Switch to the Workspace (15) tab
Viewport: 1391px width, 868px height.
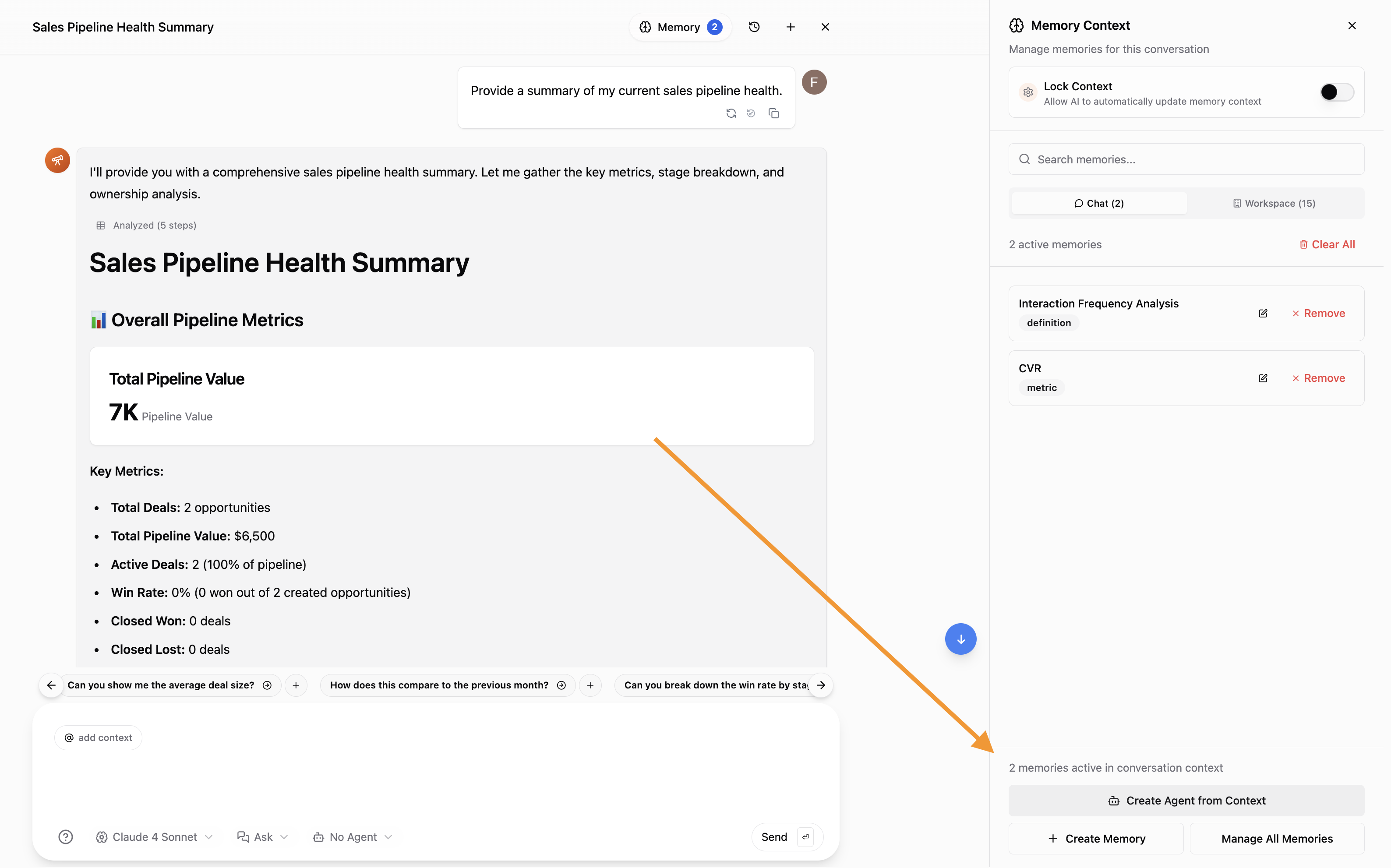click(1274, 203)
